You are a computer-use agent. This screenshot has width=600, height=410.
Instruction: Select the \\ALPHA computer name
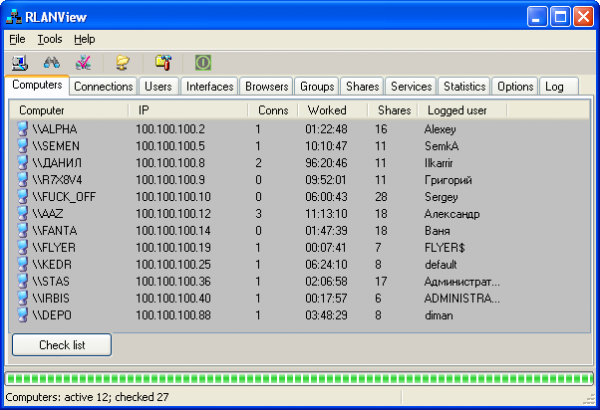tap(55, 129)
